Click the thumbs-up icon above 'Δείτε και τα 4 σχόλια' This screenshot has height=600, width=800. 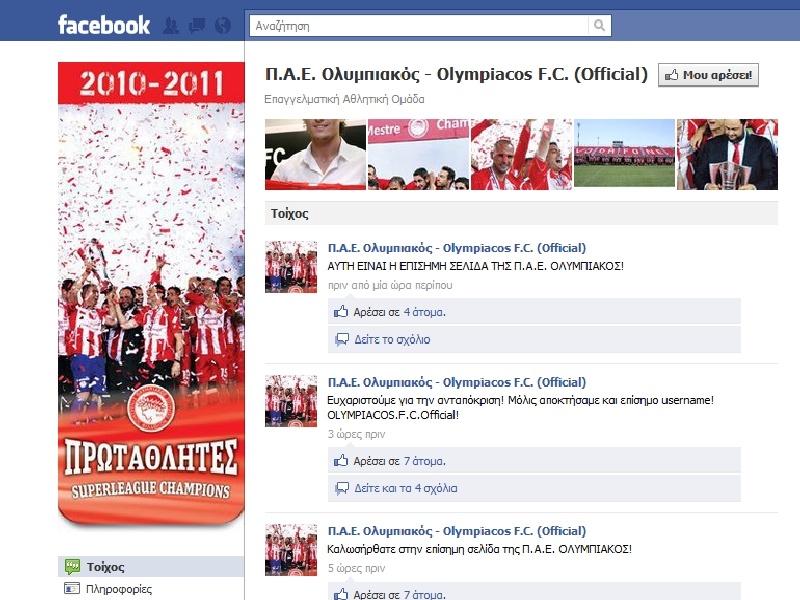(341, 460)
